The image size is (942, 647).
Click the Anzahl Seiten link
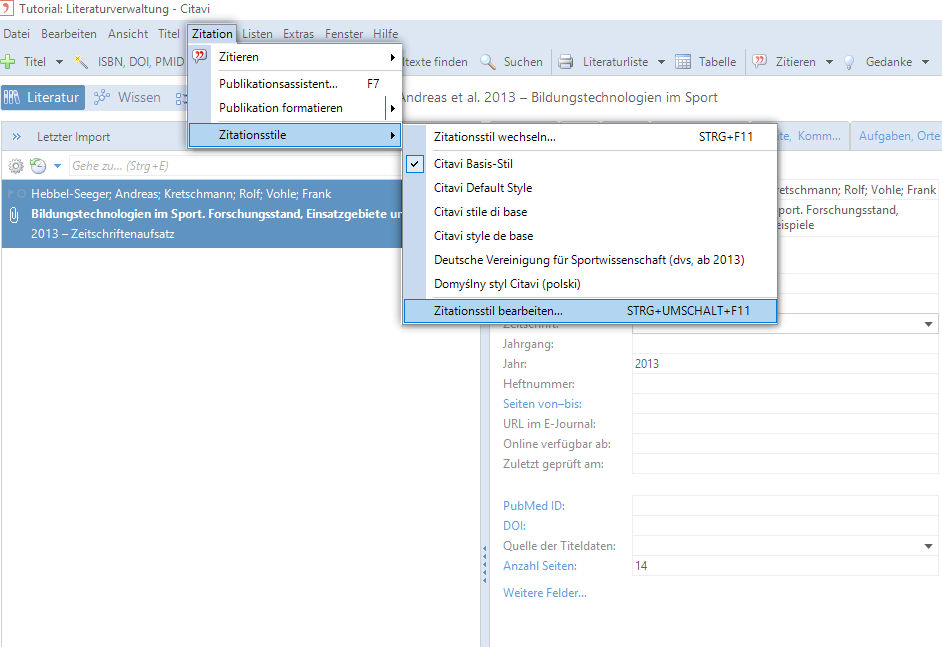tap(539, 566)
